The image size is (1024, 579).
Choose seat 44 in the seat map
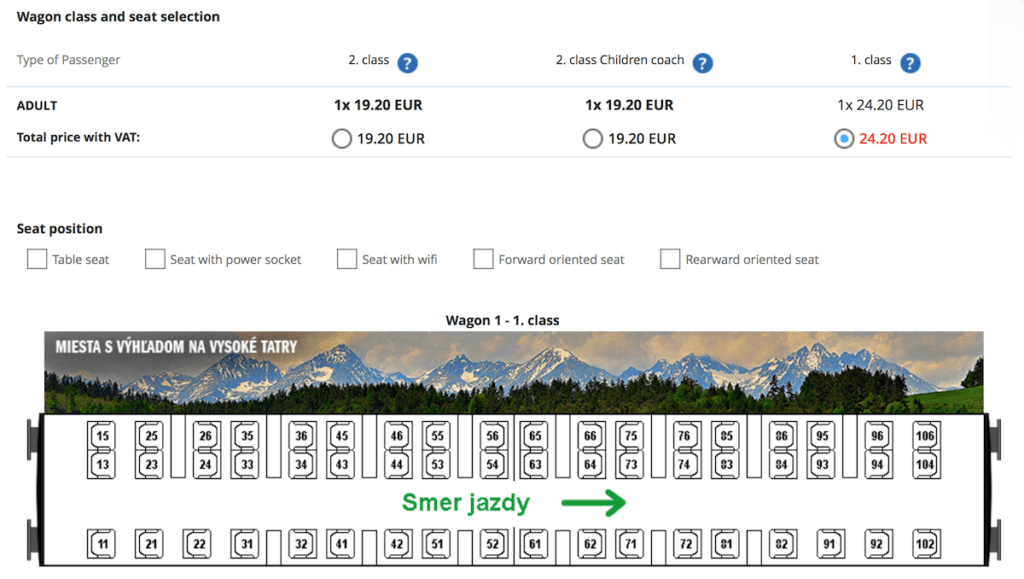click(397, 464)
